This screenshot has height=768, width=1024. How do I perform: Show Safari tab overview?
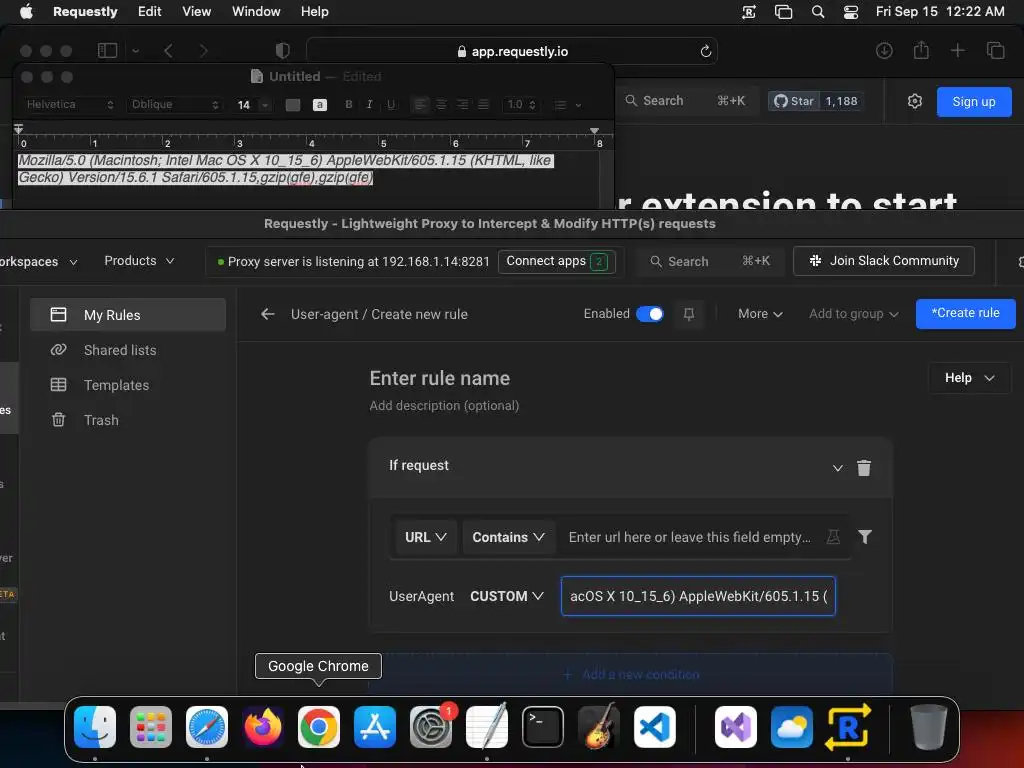click(x=995, y=50)
